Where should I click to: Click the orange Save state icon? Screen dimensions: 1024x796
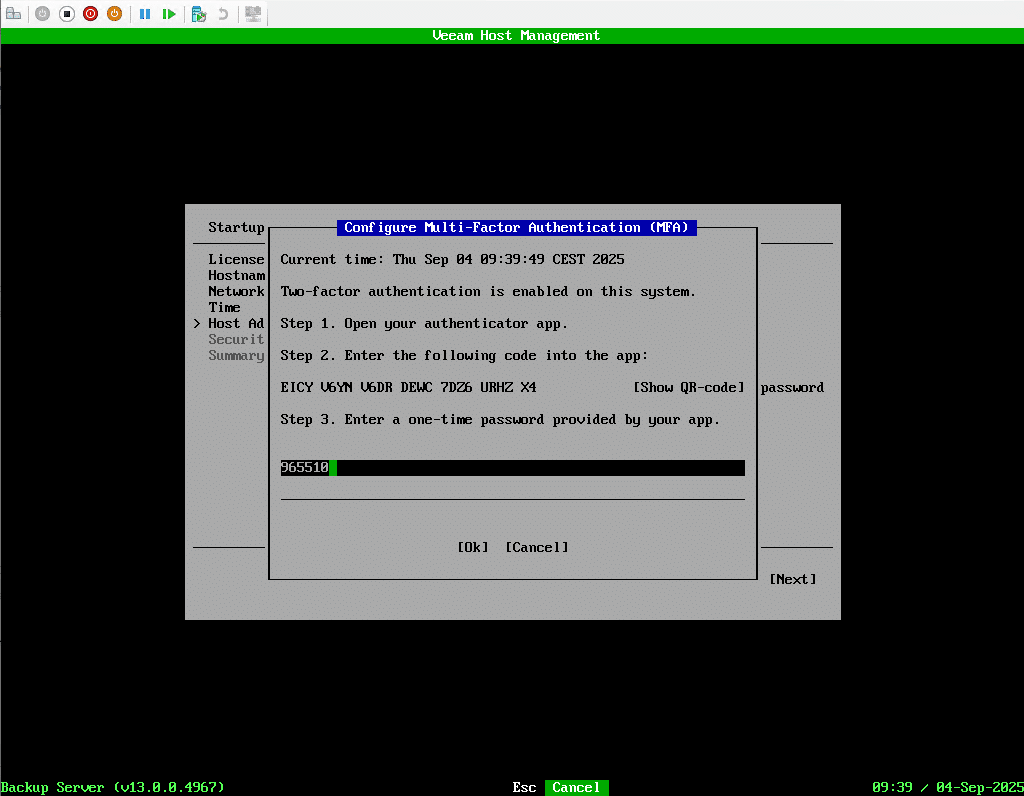pyautogui.click(x=114, y=14)
